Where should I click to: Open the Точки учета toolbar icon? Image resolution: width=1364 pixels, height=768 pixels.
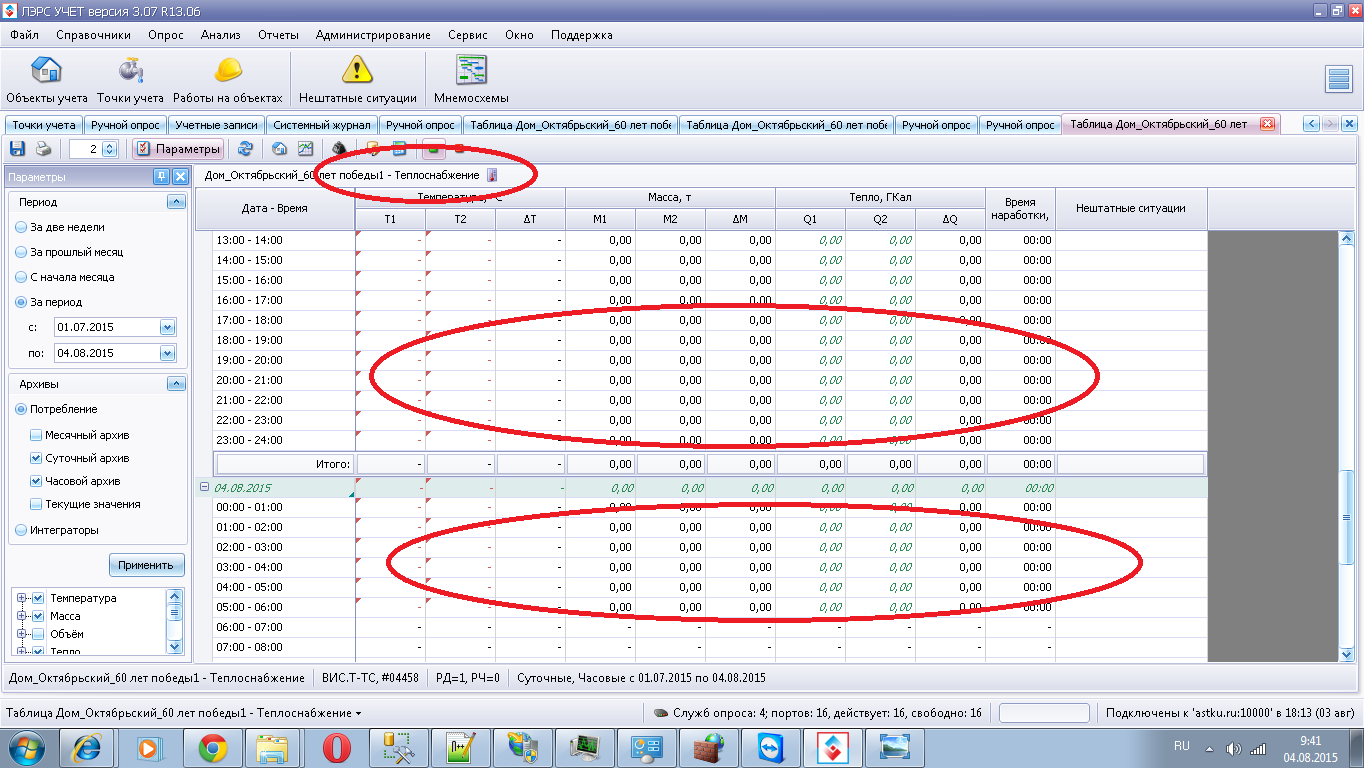click(x=130, y=79)
